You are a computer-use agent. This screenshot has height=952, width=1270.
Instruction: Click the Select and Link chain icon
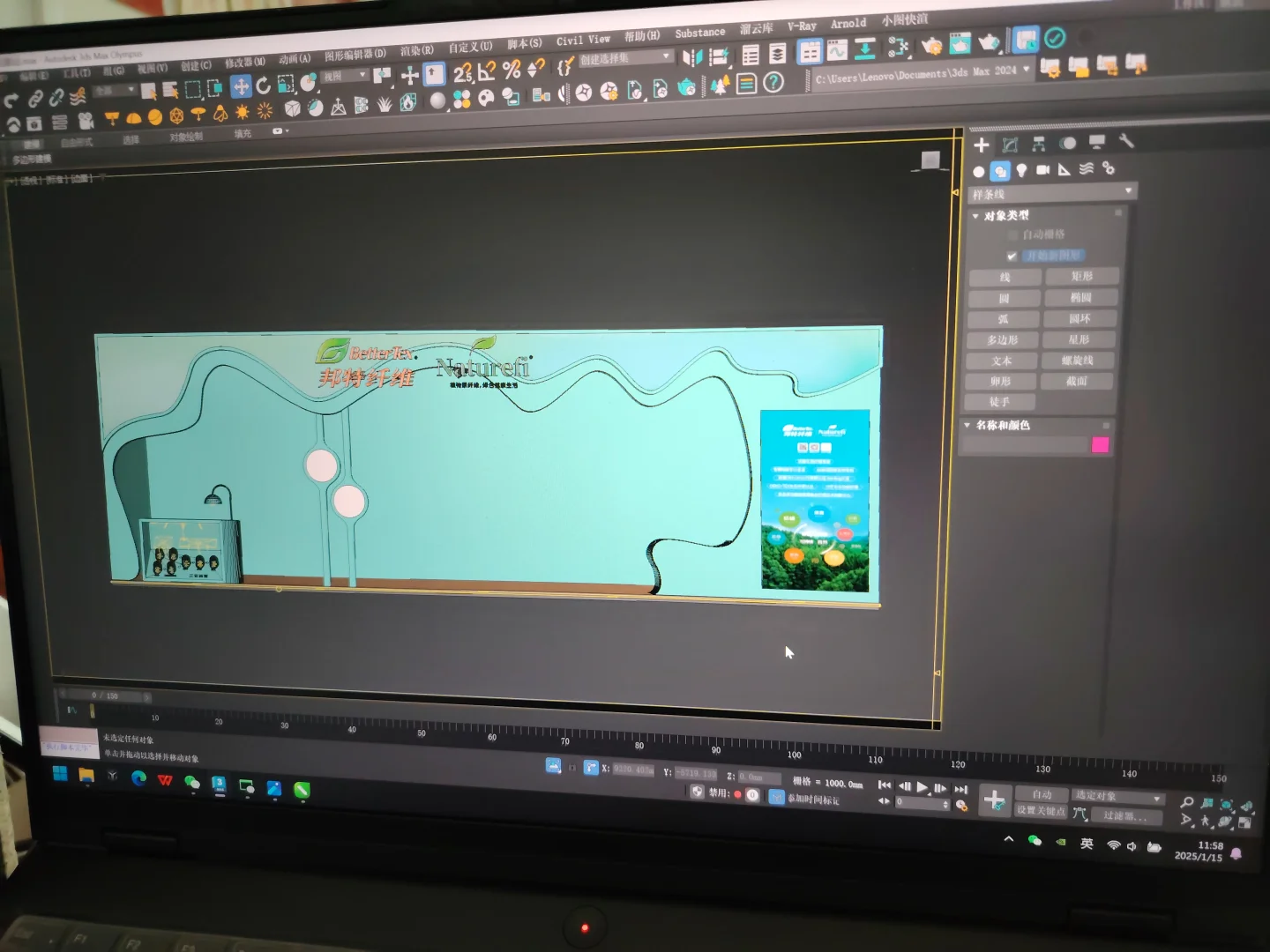(x=35, y=99)
